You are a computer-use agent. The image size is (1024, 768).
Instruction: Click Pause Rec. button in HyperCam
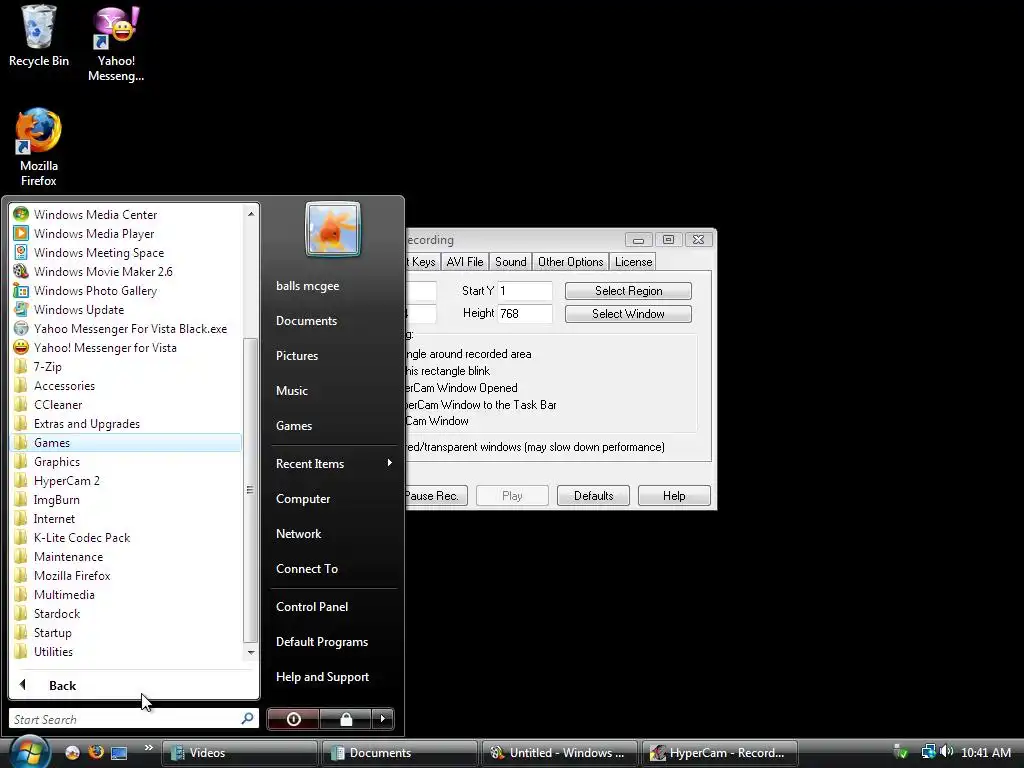[x=436, y=495]
